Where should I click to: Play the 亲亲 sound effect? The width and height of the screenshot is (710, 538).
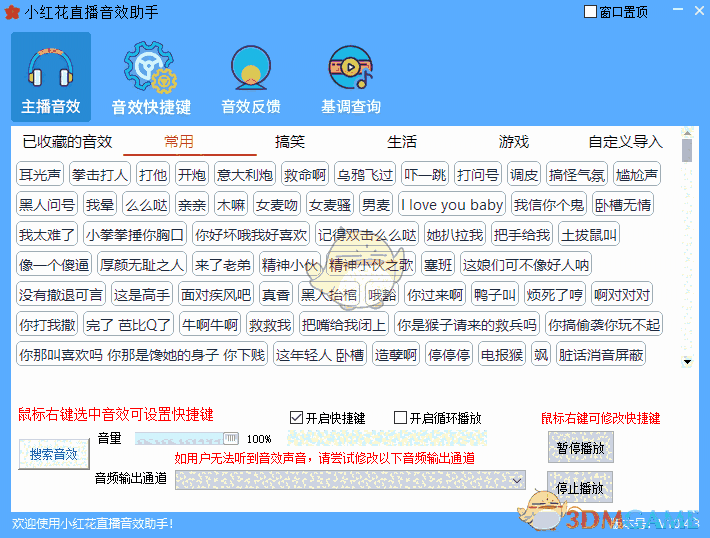192,205
